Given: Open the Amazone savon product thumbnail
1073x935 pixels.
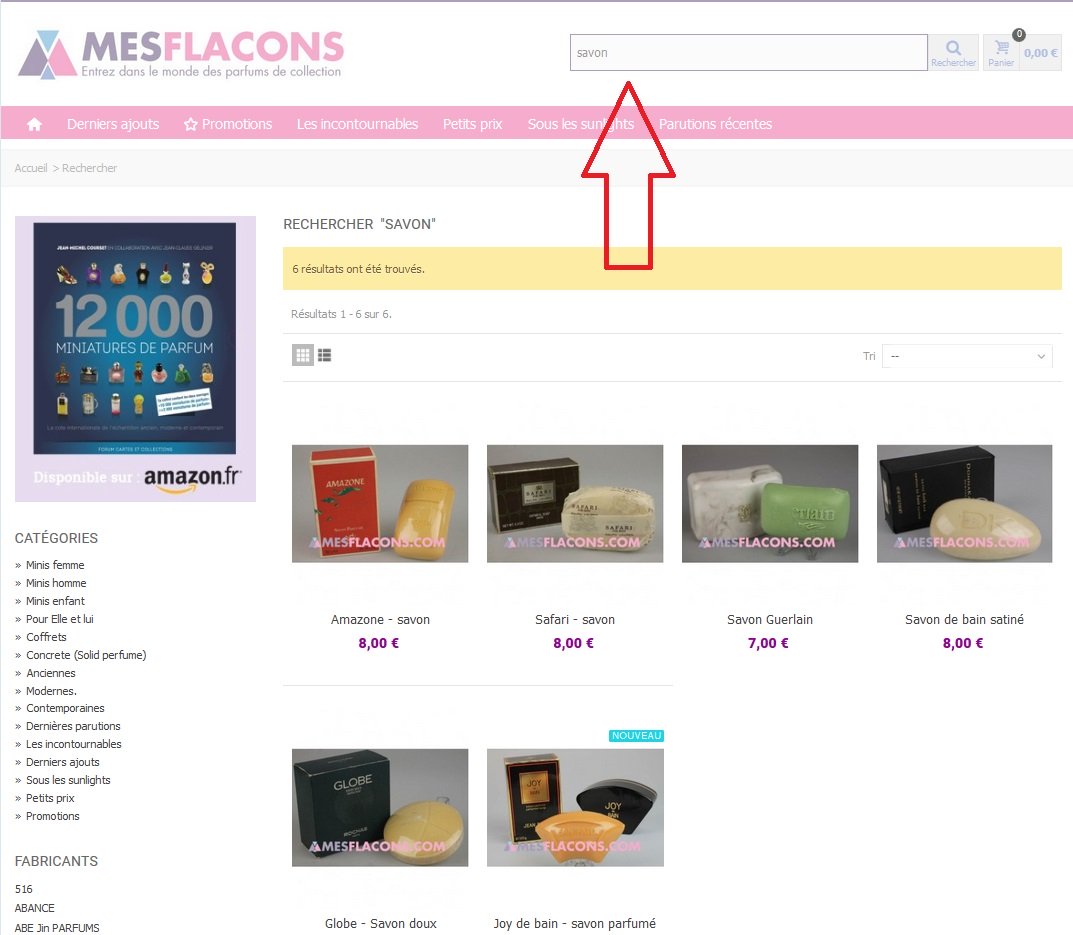Looking at the screenshot, I should point(380,504).
